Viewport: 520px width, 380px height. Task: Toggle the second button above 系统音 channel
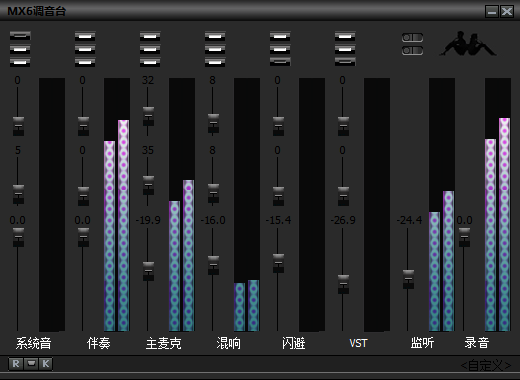[x=20, y=49]
